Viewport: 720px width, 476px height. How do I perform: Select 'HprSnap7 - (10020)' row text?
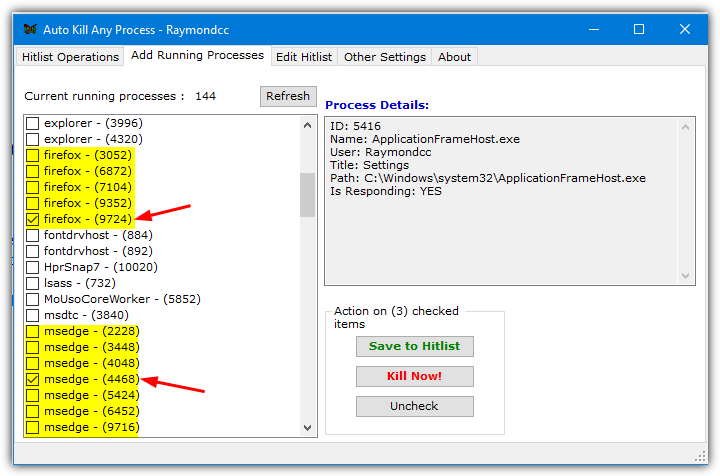point(101,267)
